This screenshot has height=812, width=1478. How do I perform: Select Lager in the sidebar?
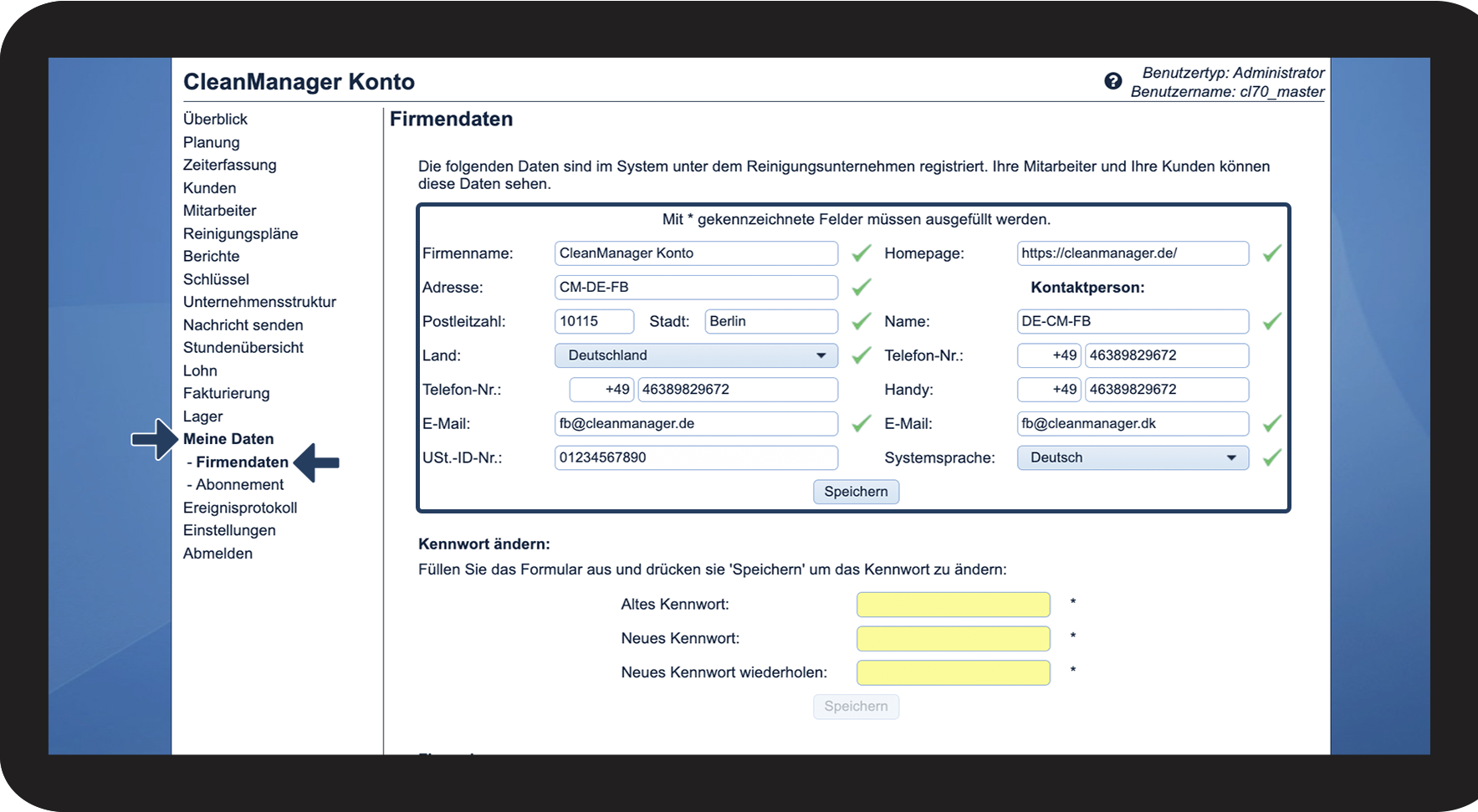[x=203, y=416]
